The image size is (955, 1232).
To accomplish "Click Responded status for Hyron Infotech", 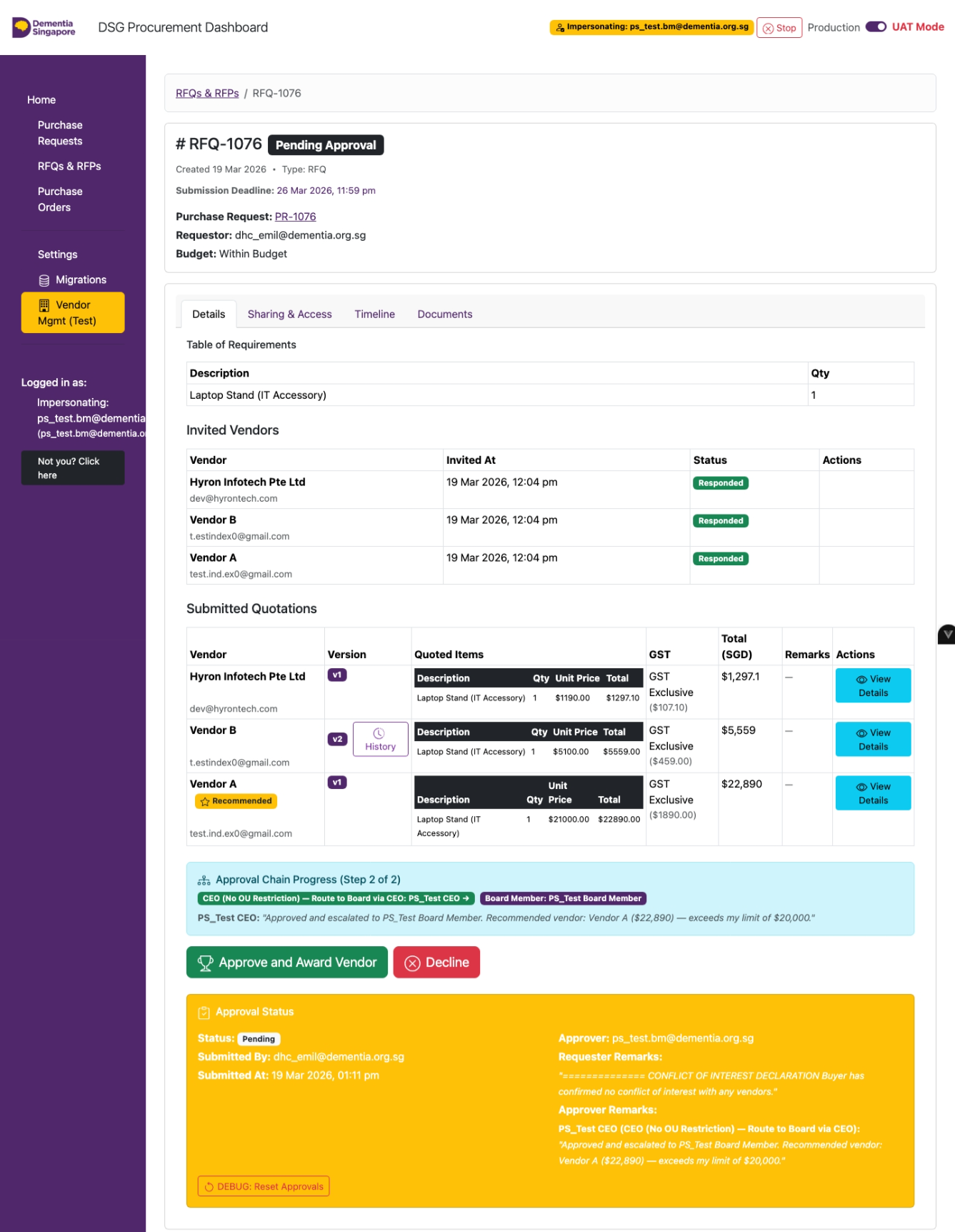I will [x=721, y=484].
